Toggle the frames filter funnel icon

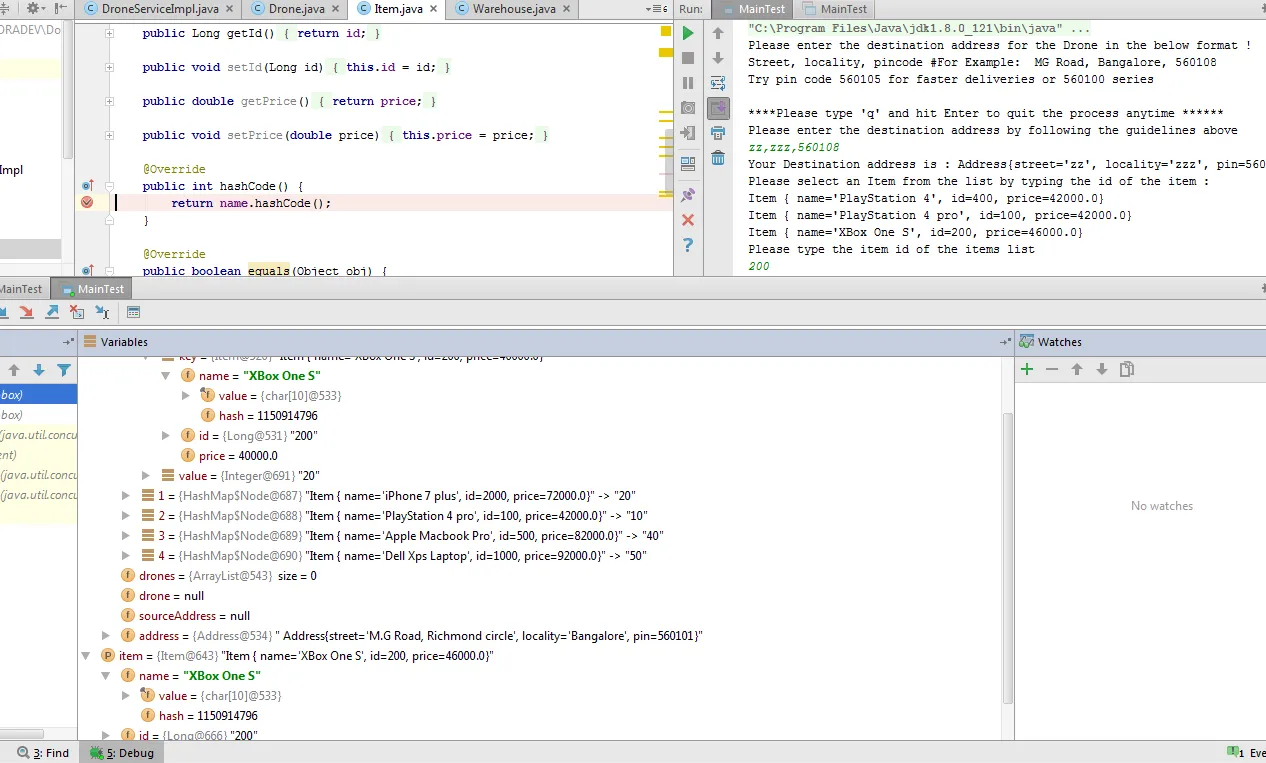pyautogui.click(x=64, y=370)
